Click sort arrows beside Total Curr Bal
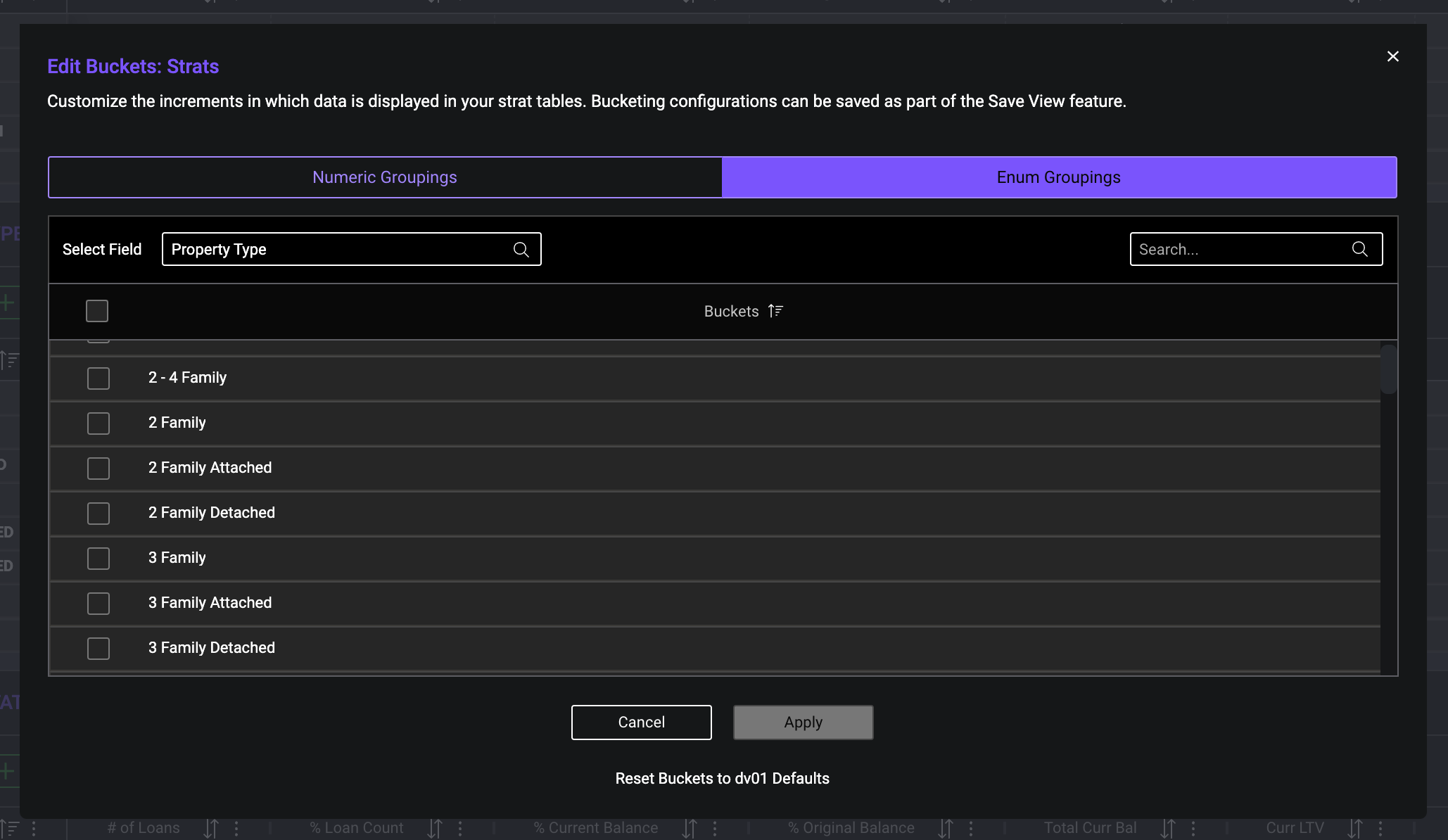Viewport: 1448px width, 840px height. (x=1168, y=828)
